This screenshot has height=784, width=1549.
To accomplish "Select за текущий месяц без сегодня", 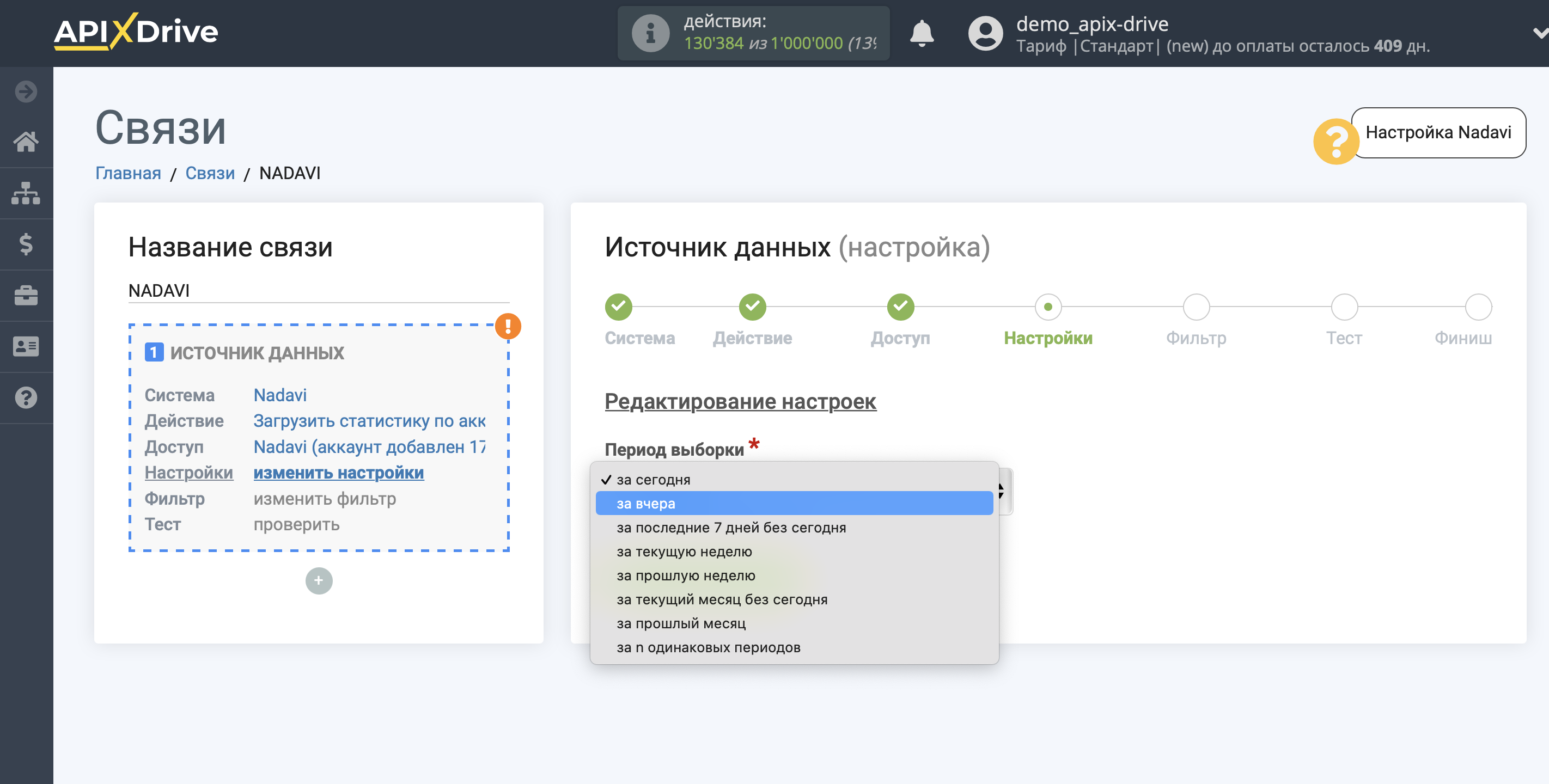I will click(x=794, y=599).
